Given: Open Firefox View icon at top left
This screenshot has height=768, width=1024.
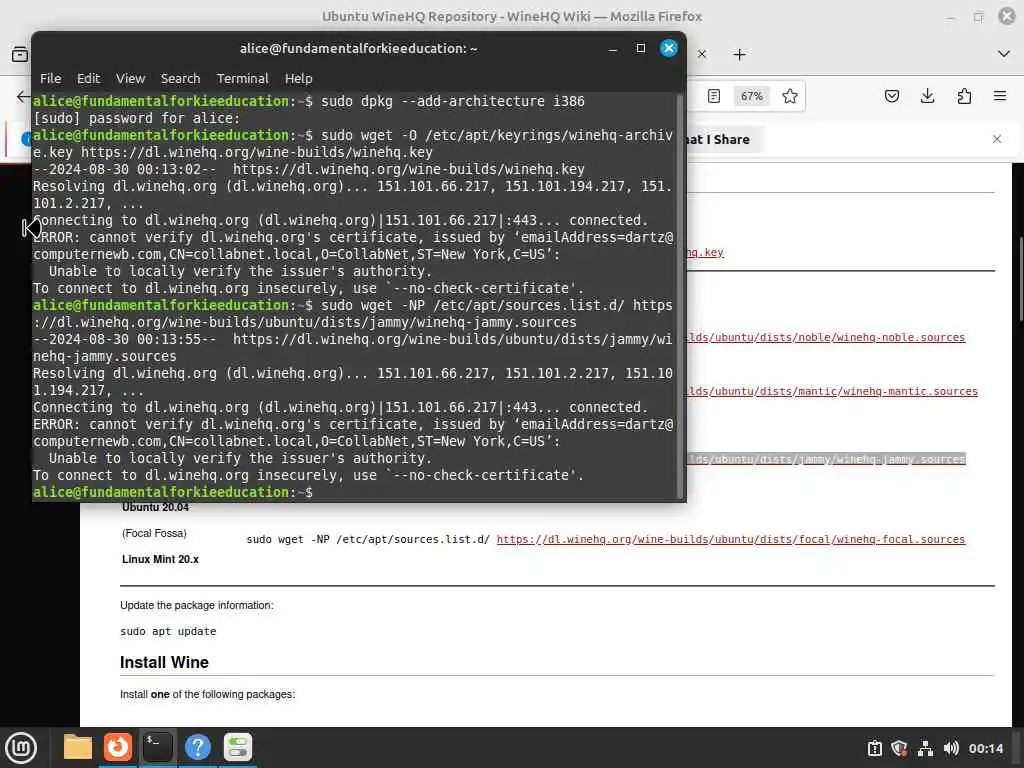Looking at the screenshot, I should click(x=20, y=54).
